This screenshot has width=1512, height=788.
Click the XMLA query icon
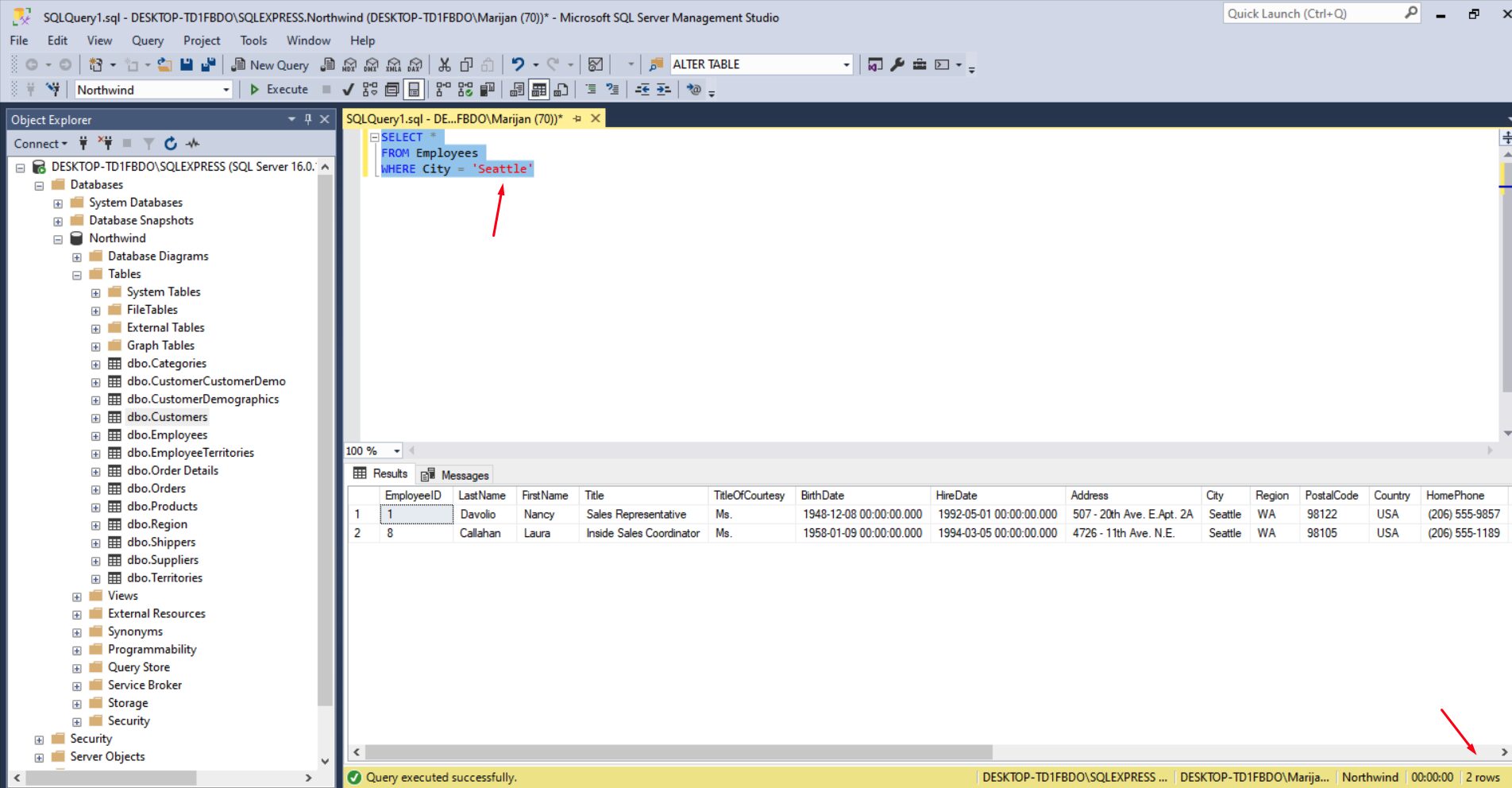click(394, 64)
